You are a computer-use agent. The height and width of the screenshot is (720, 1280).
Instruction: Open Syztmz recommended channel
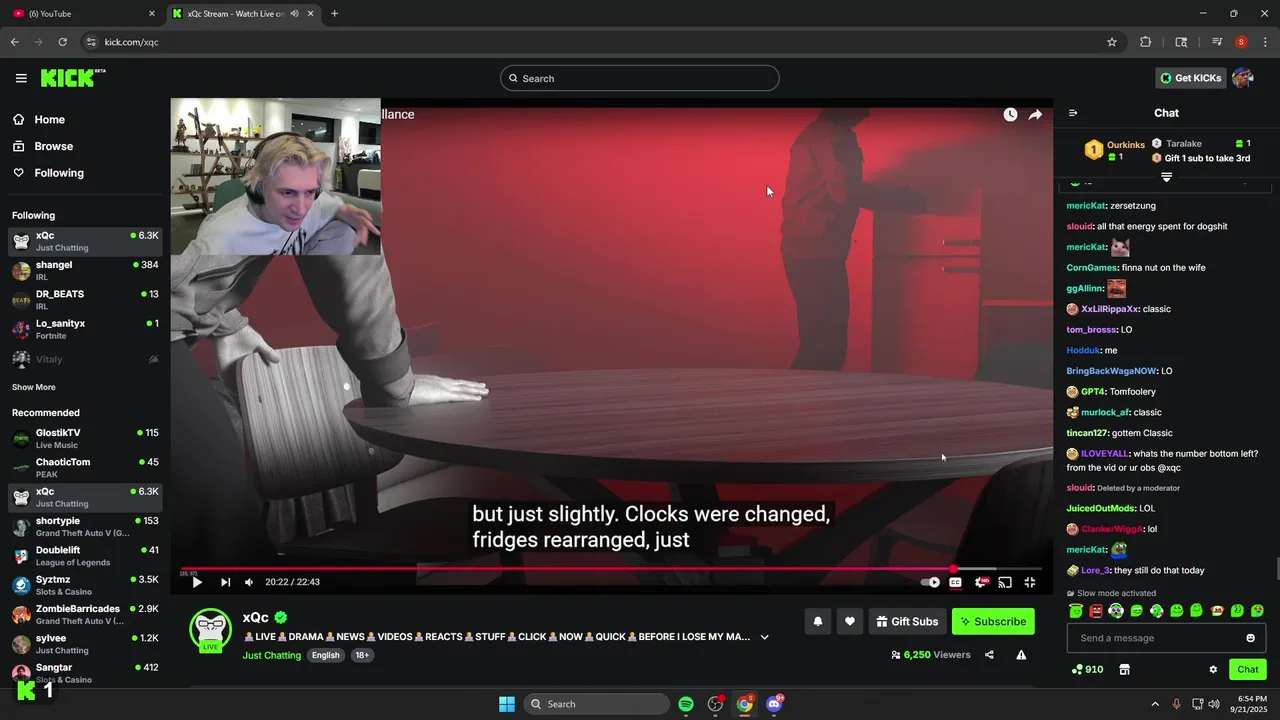coord(85,585)
